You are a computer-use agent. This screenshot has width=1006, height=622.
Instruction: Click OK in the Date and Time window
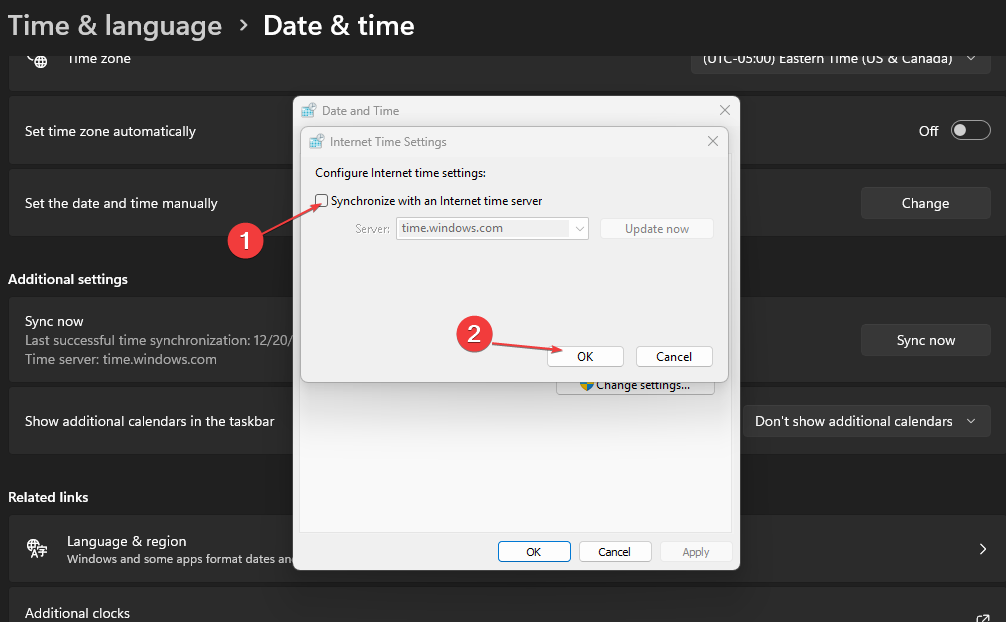(x=534, y=551)
